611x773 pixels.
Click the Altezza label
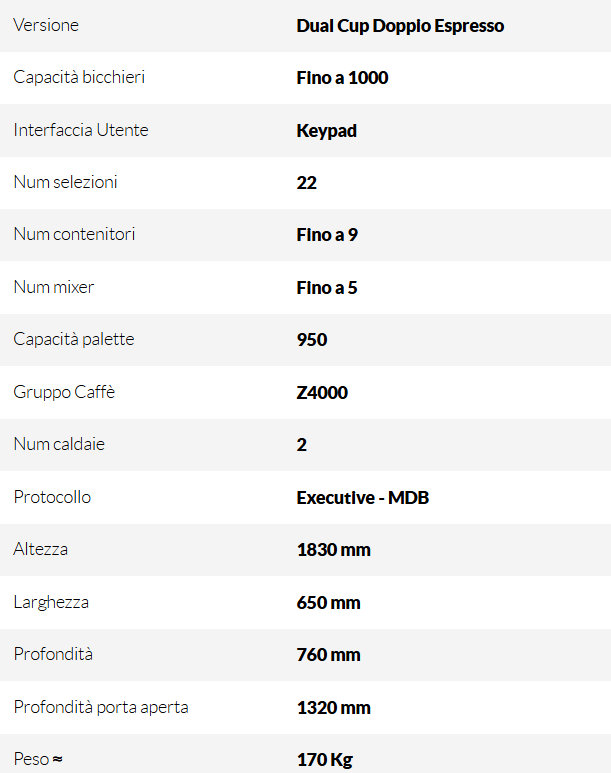pyautogui.click(x=40, y=549)
